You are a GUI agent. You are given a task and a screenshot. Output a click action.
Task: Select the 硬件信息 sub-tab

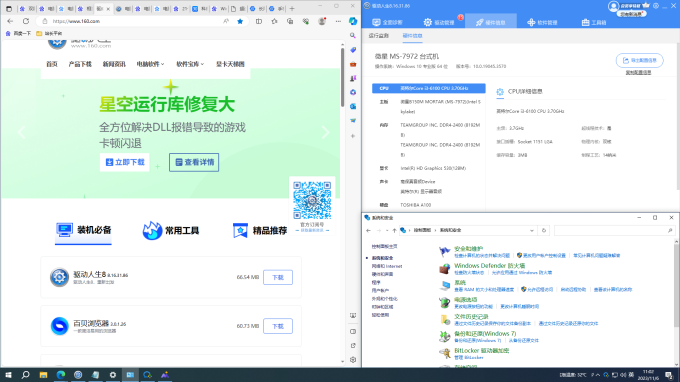point(412,36)
